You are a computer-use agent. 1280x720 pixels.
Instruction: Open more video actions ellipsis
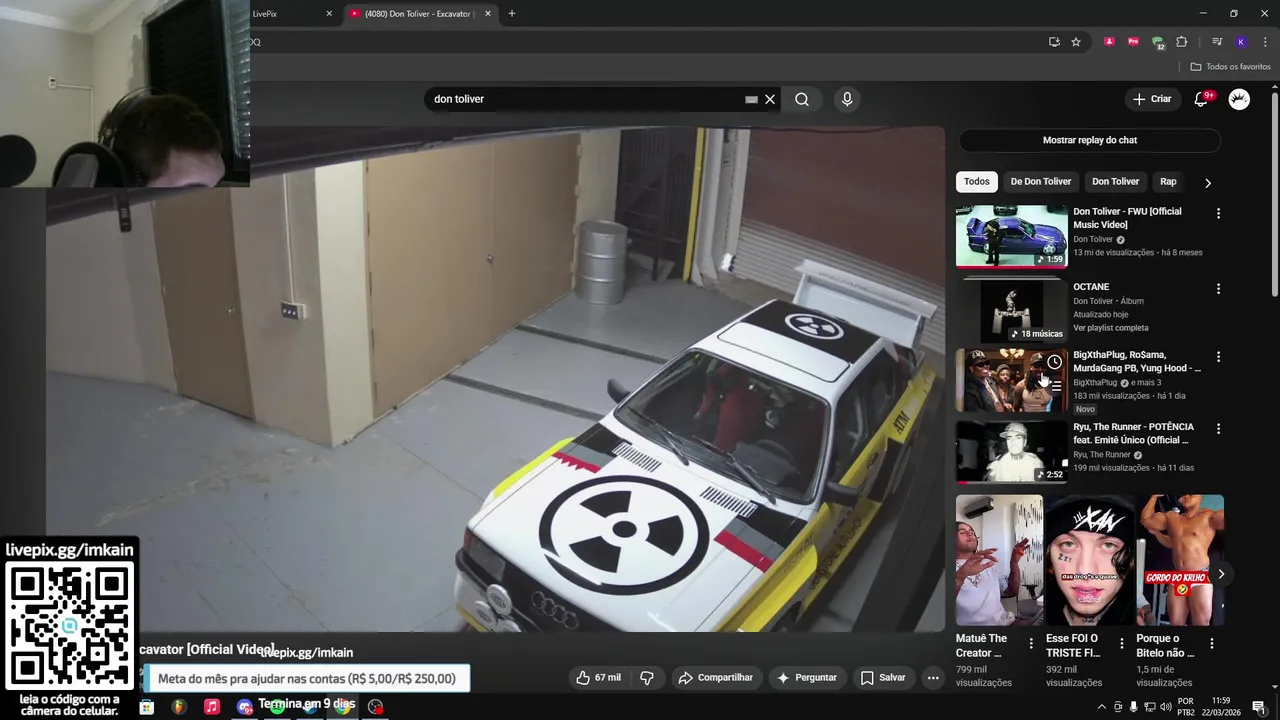coord(933,678)
